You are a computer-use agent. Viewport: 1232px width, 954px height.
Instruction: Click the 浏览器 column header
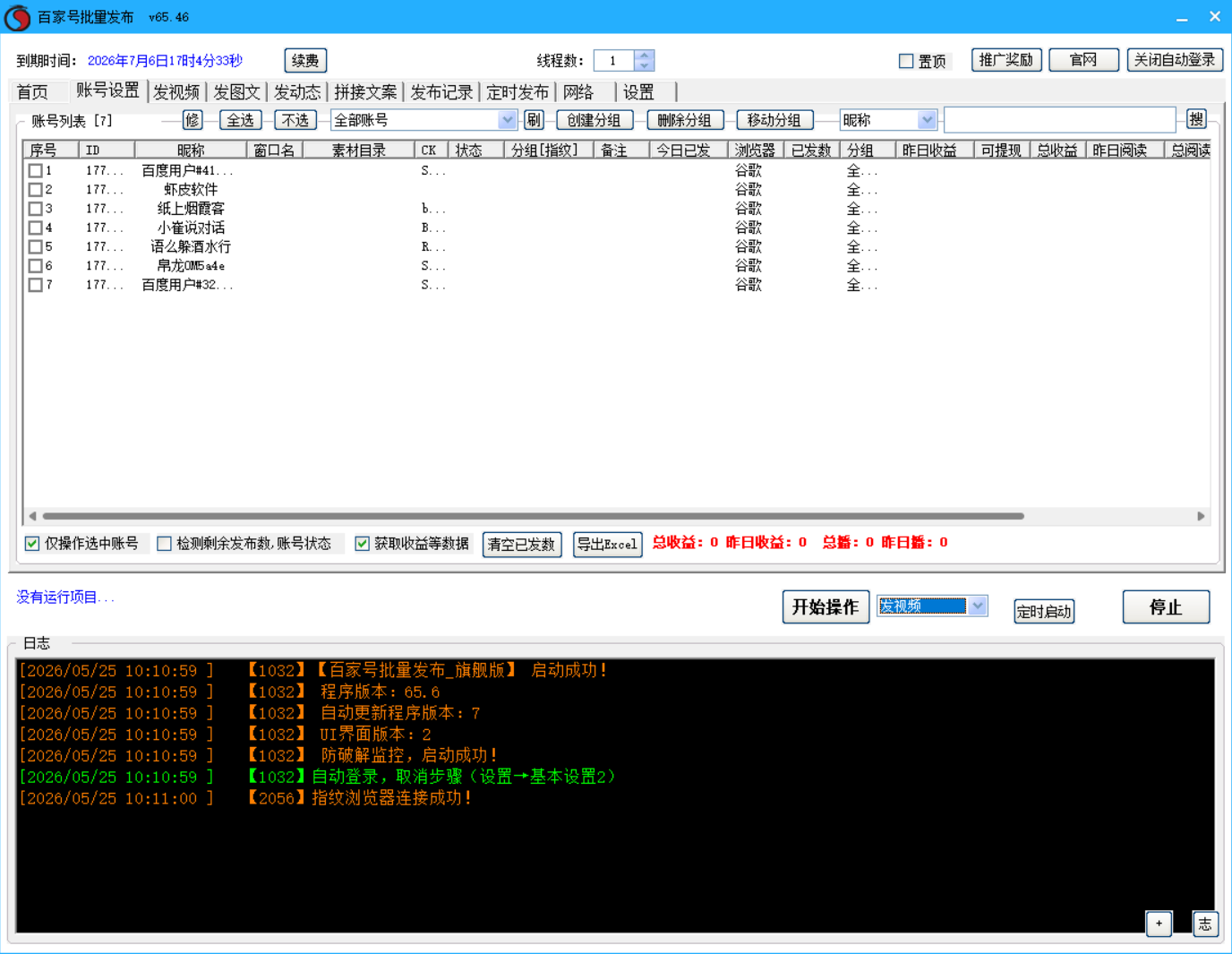point(756,150)
